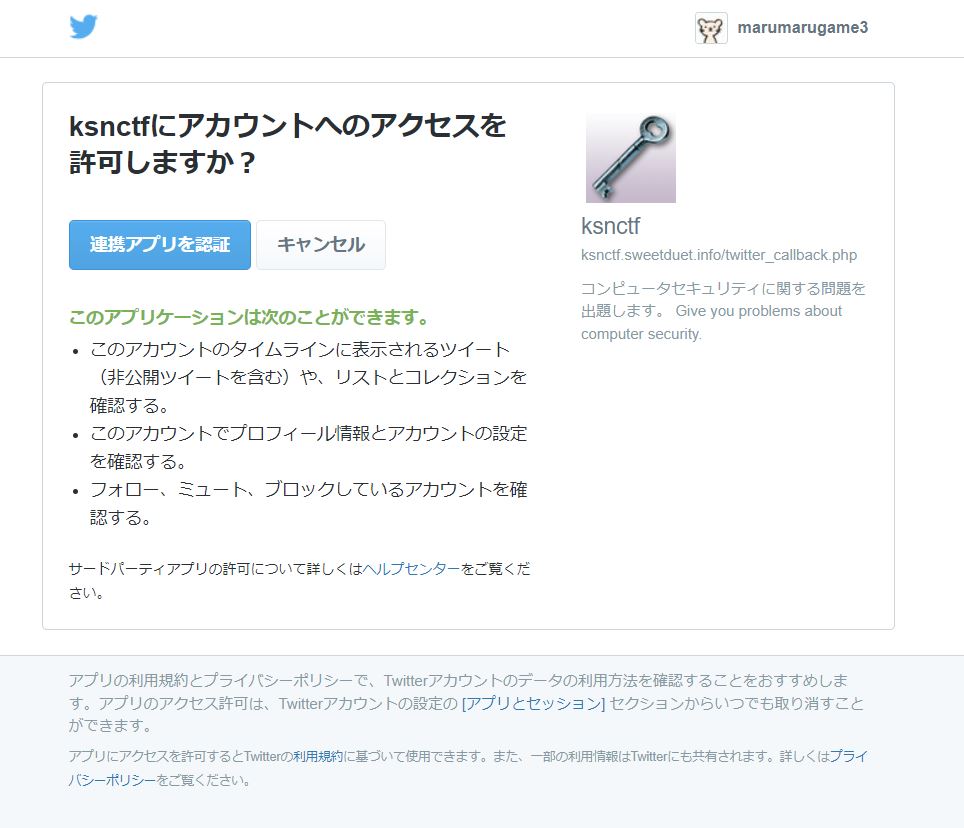Viewport: 964px width, 828px height.
Task: Click the green このアプリケーションは次のことができます heading
Action: (x=249, y=317)
